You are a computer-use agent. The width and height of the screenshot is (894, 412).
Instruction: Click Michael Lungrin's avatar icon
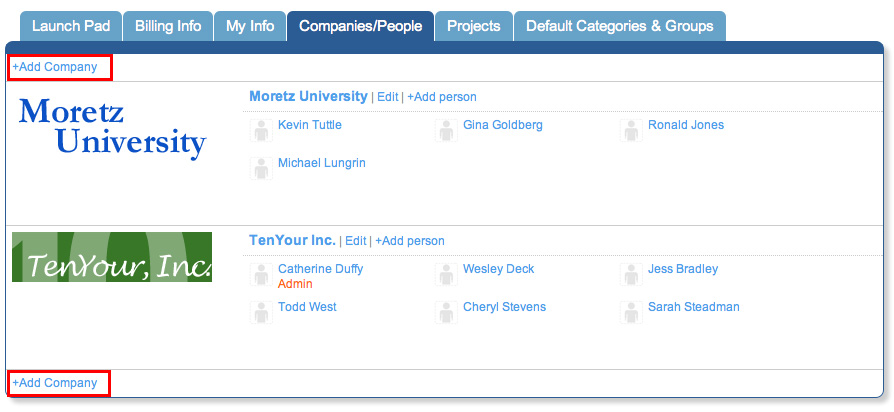tap(261, 169)
